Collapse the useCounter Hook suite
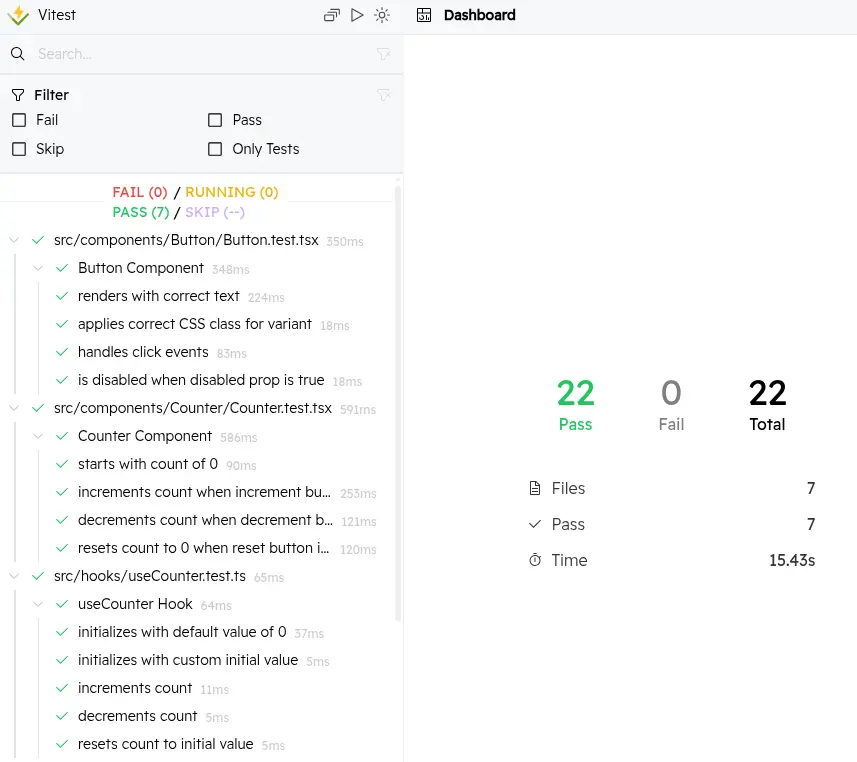The width and height of the screenshot is (857, 762). tap(38, 605)
